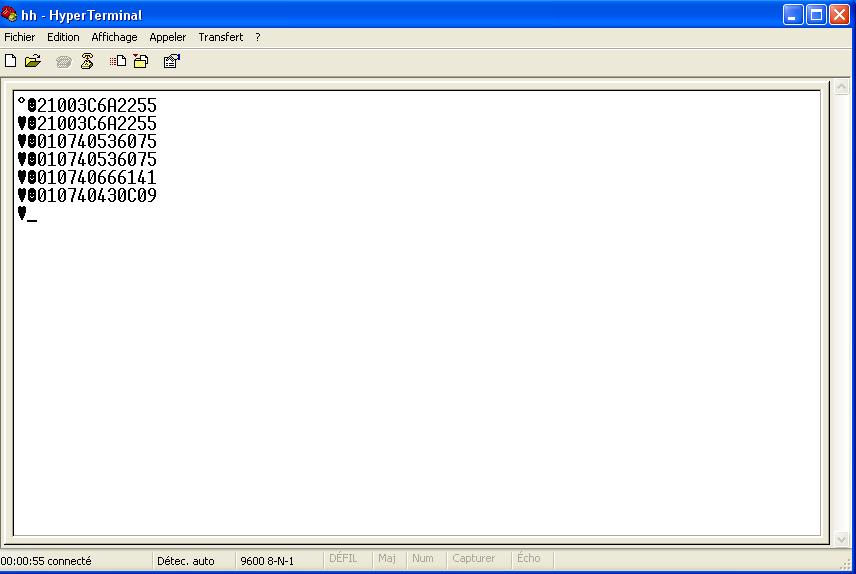The height and width of the screenshot is (574, 856).
Task: Click the scrollbar up arrow
Action: click(841, 87)
